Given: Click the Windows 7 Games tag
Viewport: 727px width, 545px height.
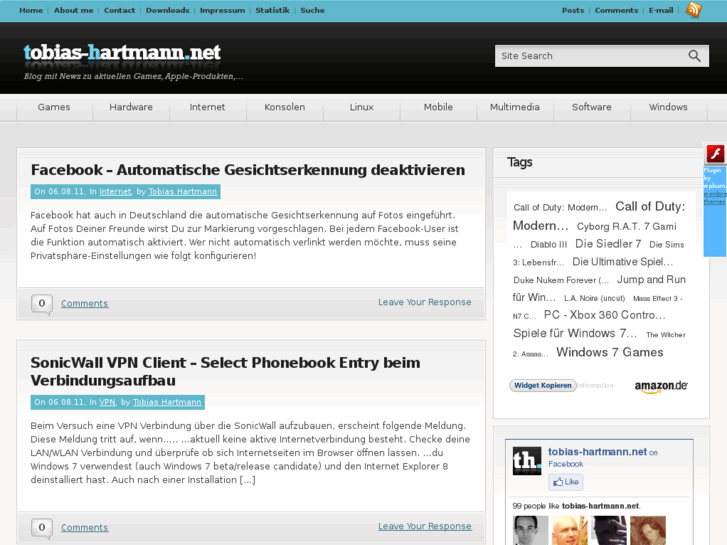Looking at the screenshot, I should (x=609, y=353).
